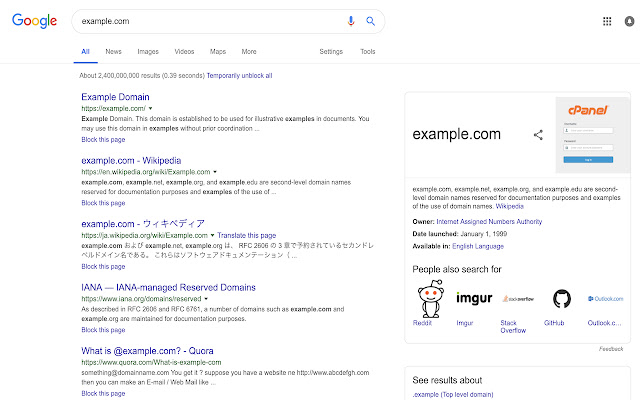Screen dimensions: 640x400
Task: Click the Feedback link
Action: point(611,349)
